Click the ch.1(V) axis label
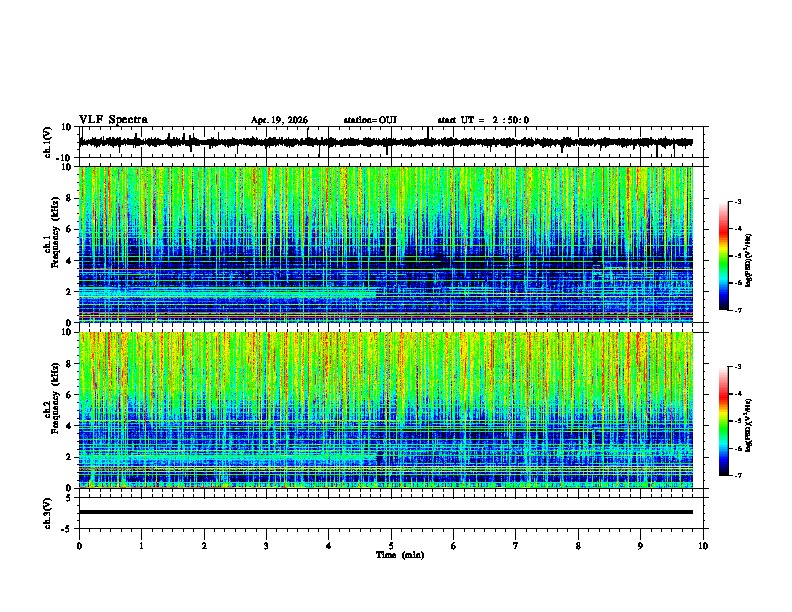 [x=47, y=142]
